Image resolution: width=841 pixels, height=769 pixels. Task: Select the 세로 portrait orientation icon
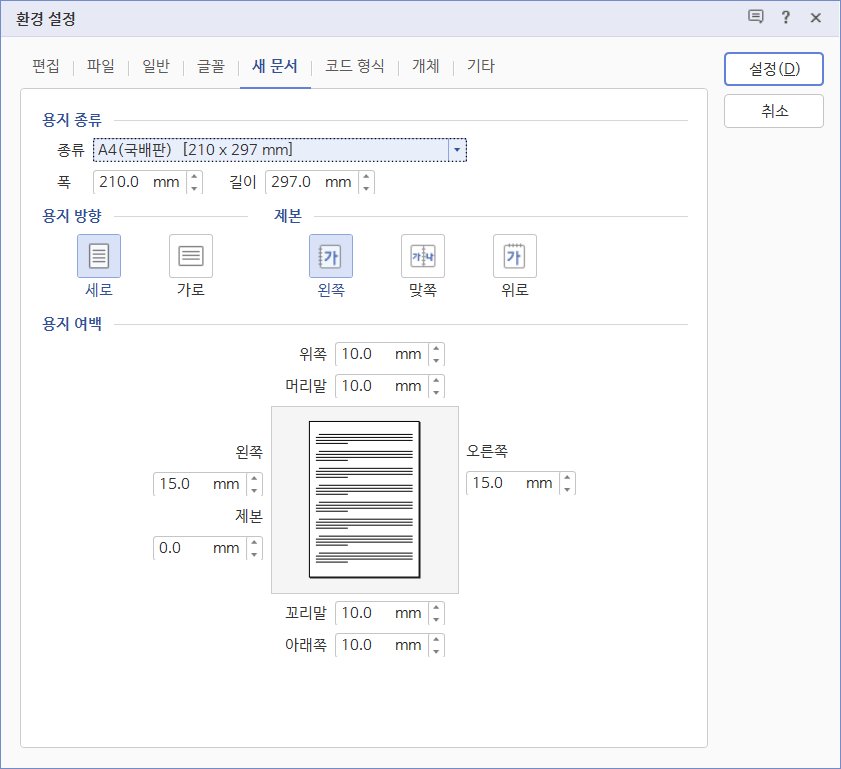99,256
